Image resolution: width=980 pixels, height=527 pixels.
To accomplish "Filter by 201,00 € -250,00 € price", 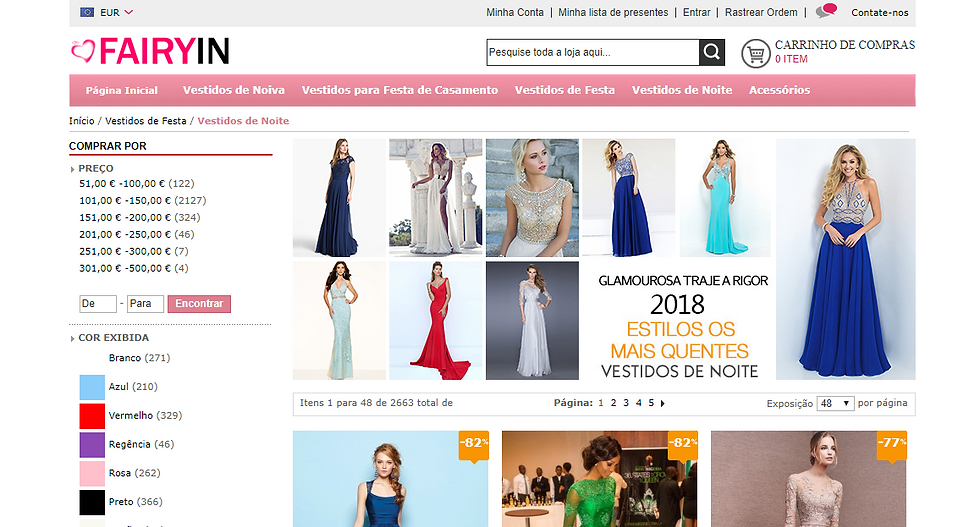I will click(x=137, y=234).
